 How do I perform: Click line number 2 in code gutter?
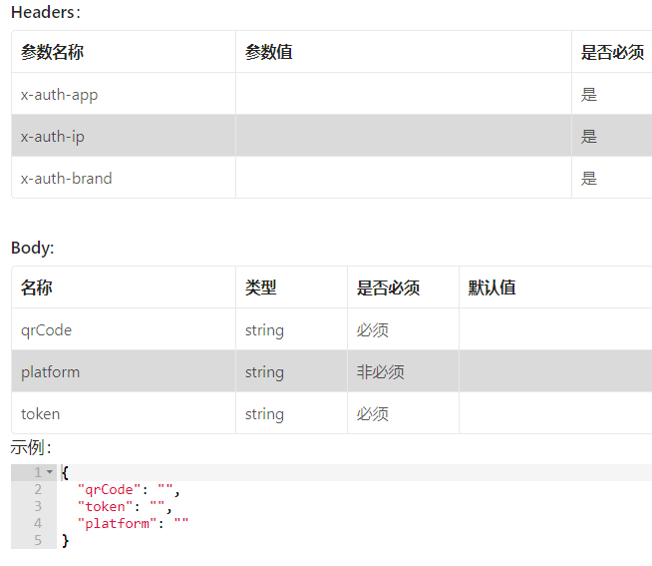click(x=38, y=489)
